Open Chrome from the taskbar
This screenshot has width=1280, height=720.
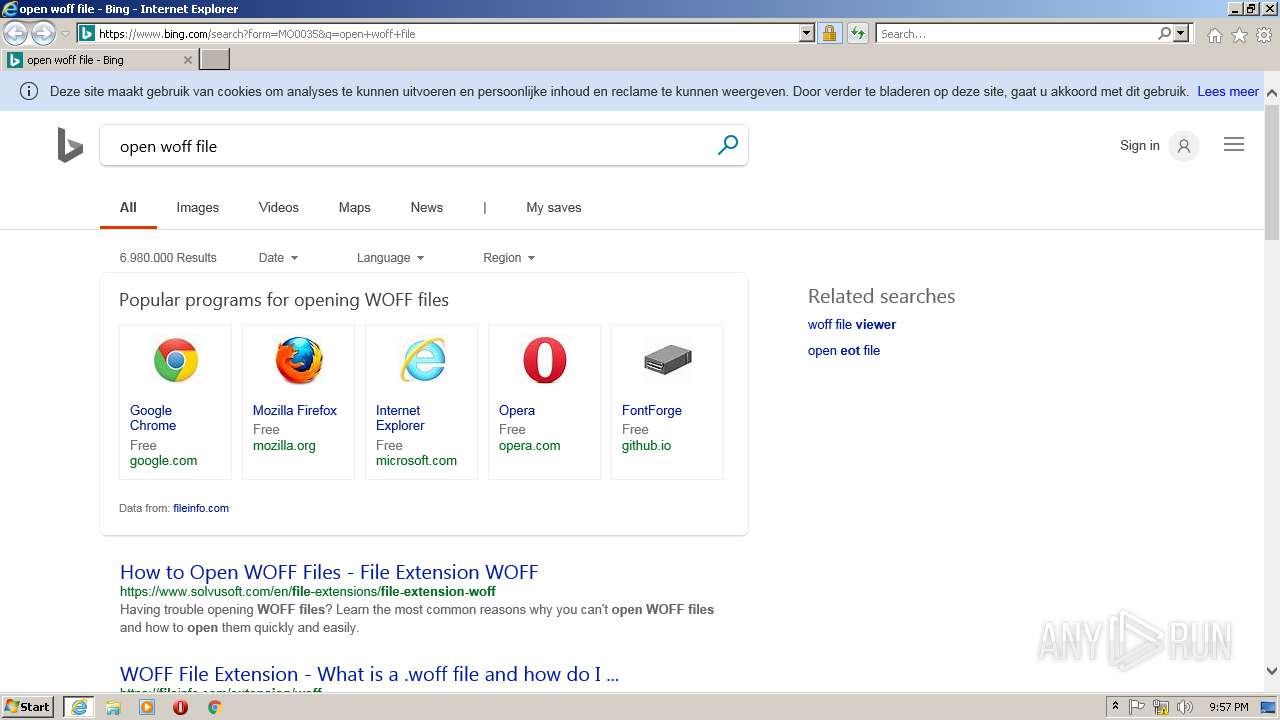(x=214, y=707)
